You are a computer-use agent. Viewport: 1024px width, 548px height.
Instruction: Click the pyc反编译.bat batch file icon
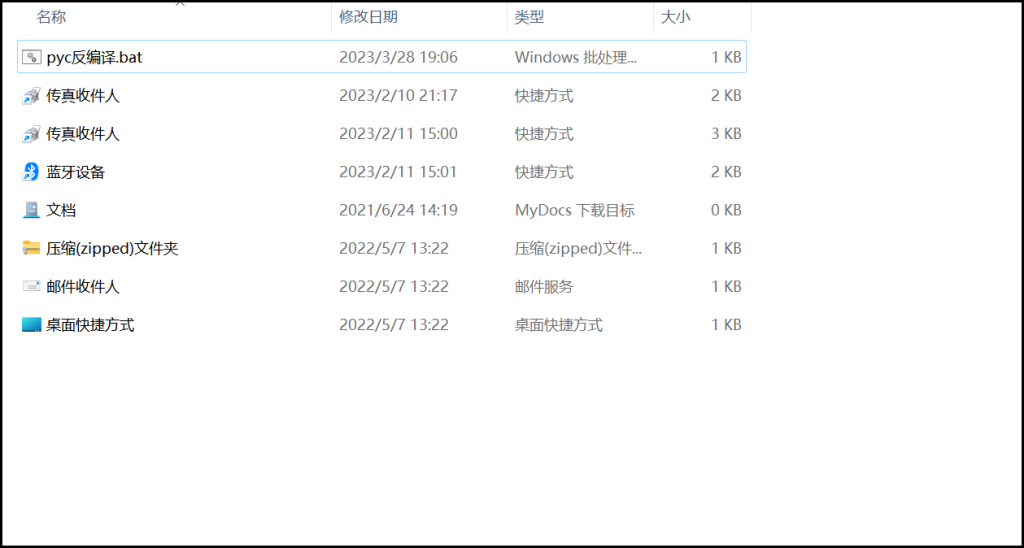(x=32, y=58)
